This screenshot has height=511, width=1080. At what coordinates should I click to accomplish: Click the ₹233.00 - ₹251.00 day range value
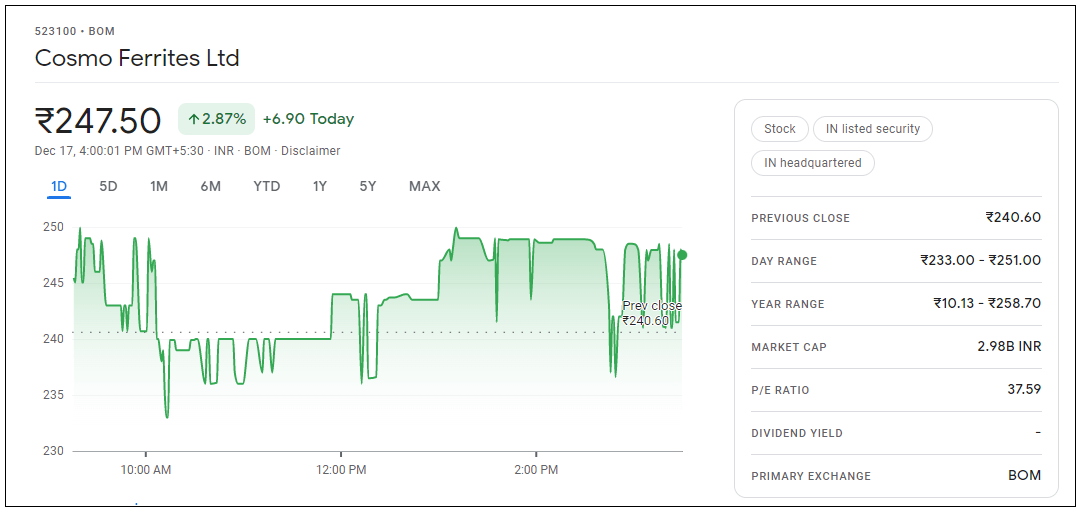[980, 260]
